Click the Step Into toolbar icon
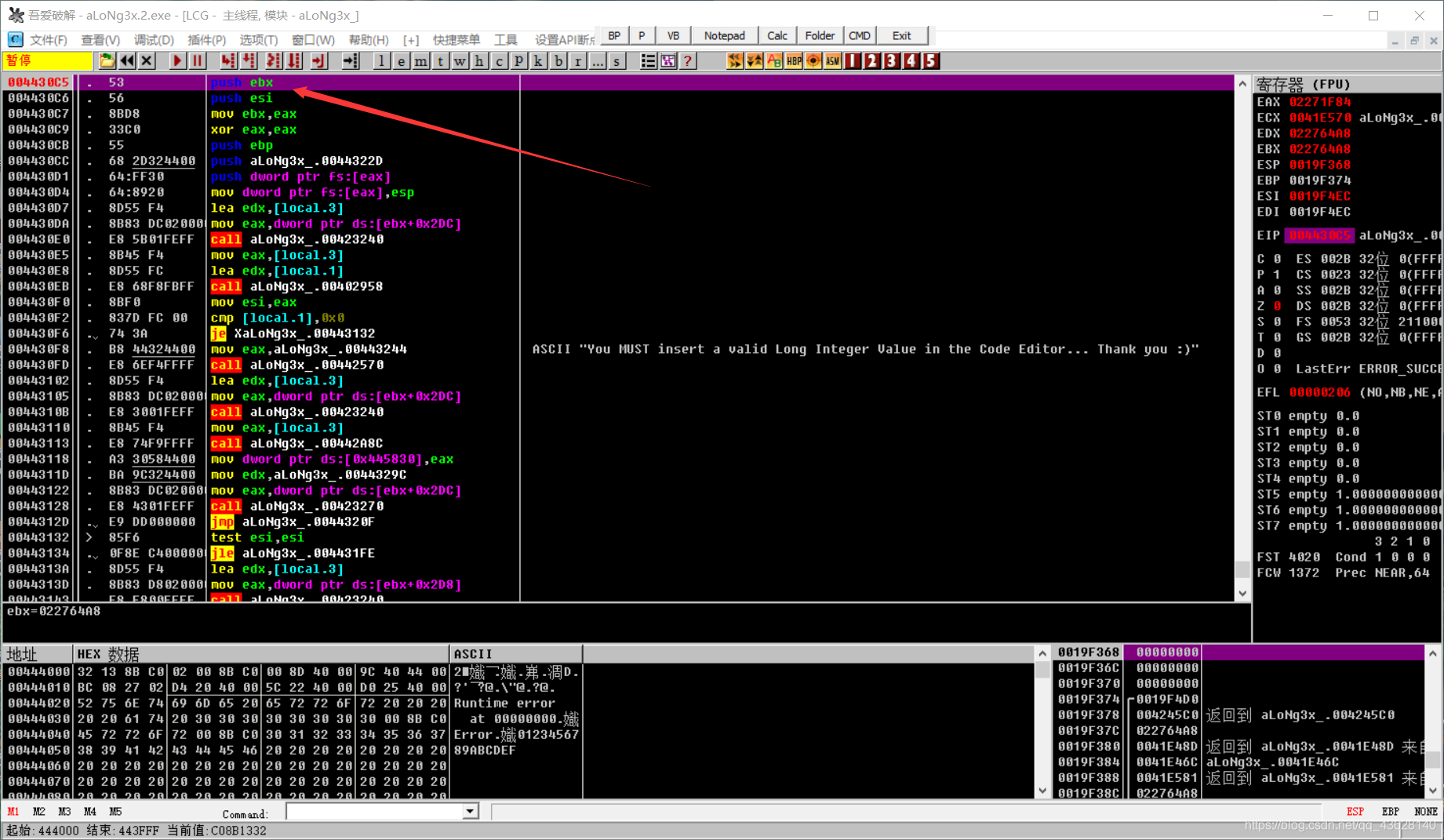Screen dimensions: 1444x840 (228, 60)
